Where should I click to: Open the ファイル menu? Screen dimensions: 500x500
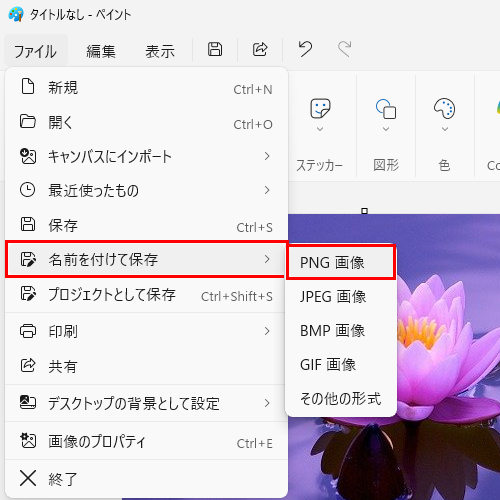coord(36,51)
